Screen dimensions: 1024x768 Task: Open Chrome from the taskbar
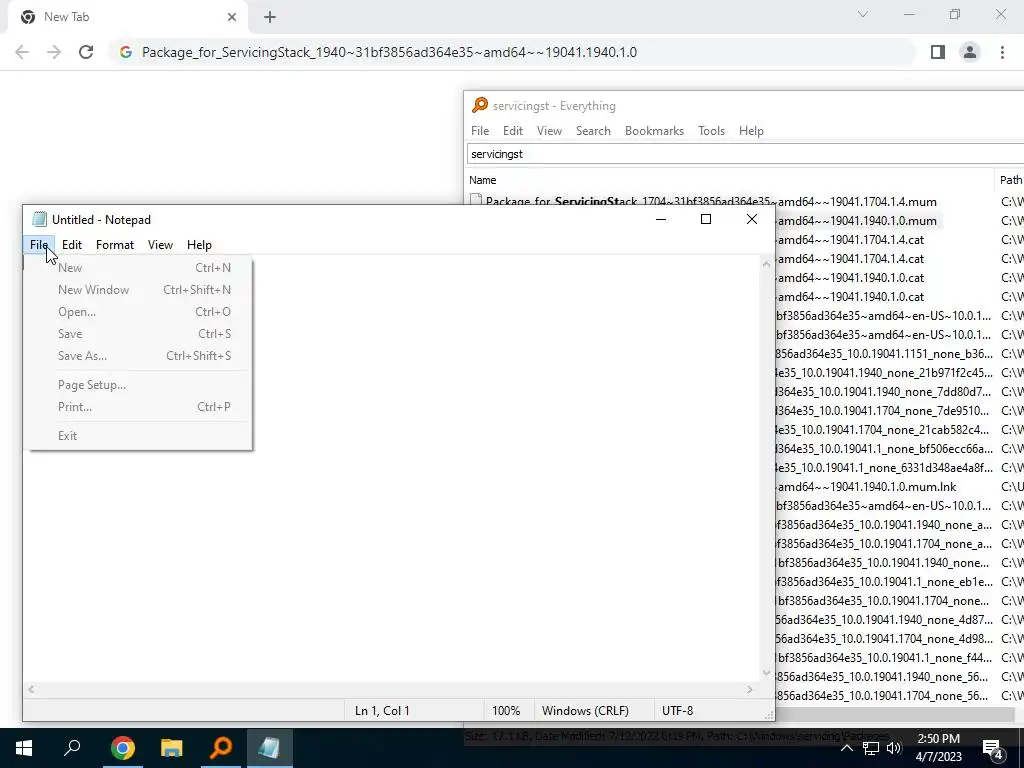click(x=122, y=748)
